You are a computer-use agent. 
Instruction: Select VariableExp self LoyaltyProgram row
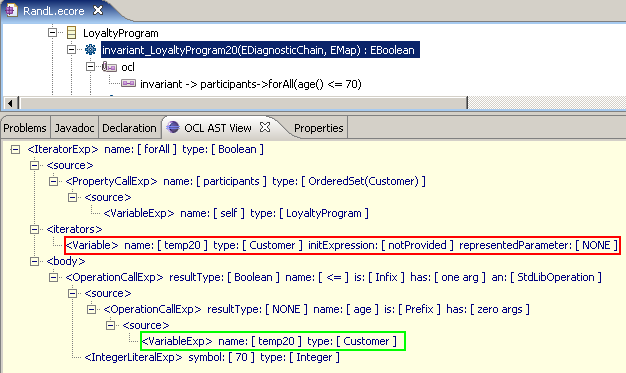(x=236, y=213)
